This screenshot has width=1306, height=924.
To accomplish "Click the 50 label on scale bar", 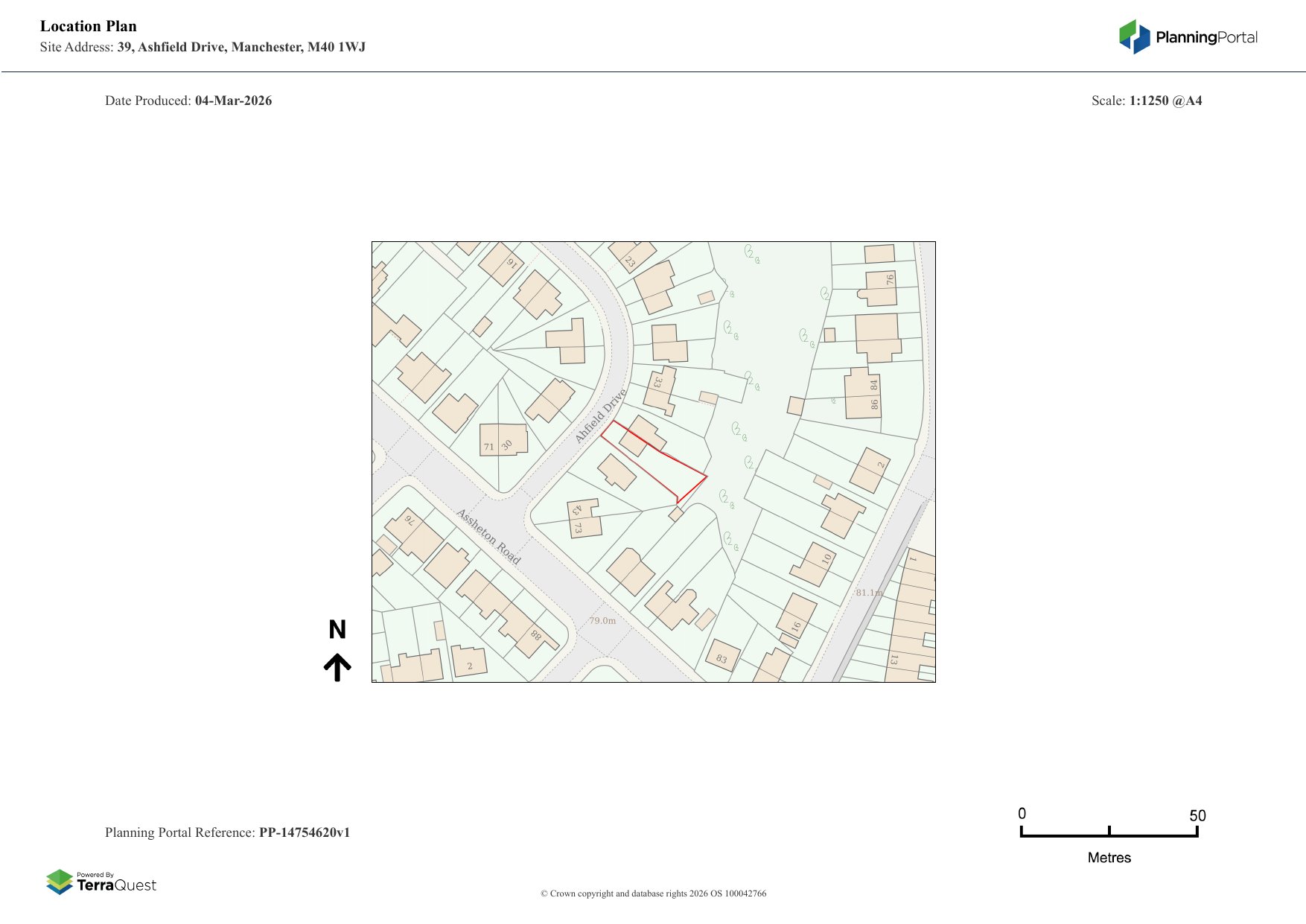I will coord(1197,815).
